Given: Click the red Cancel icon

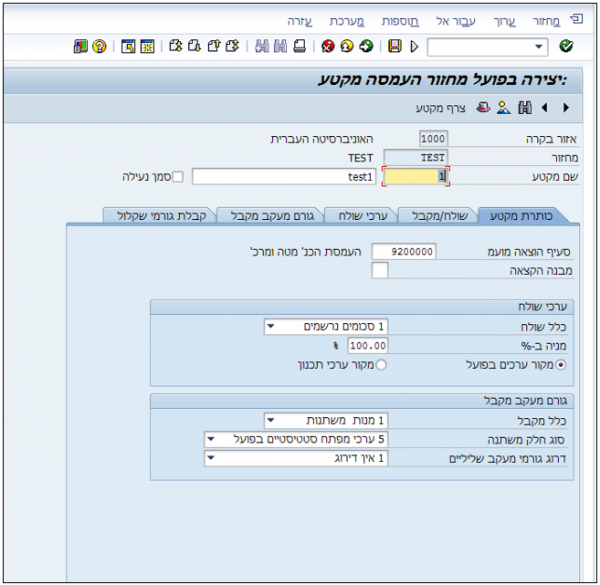Looking at the screenshot, I should coord(328,46).
